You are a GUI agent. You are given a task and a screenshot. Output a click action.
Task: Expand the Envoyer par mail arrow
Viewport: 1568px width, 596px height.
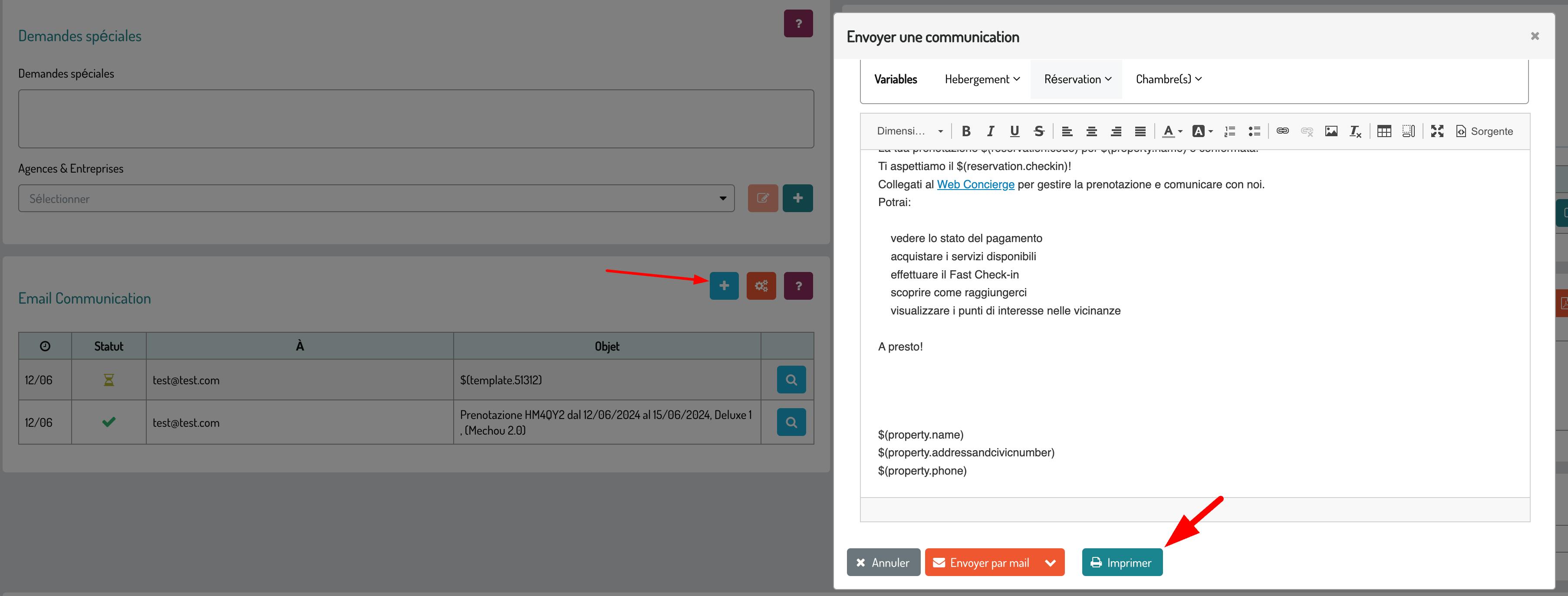coord(1050,563)
